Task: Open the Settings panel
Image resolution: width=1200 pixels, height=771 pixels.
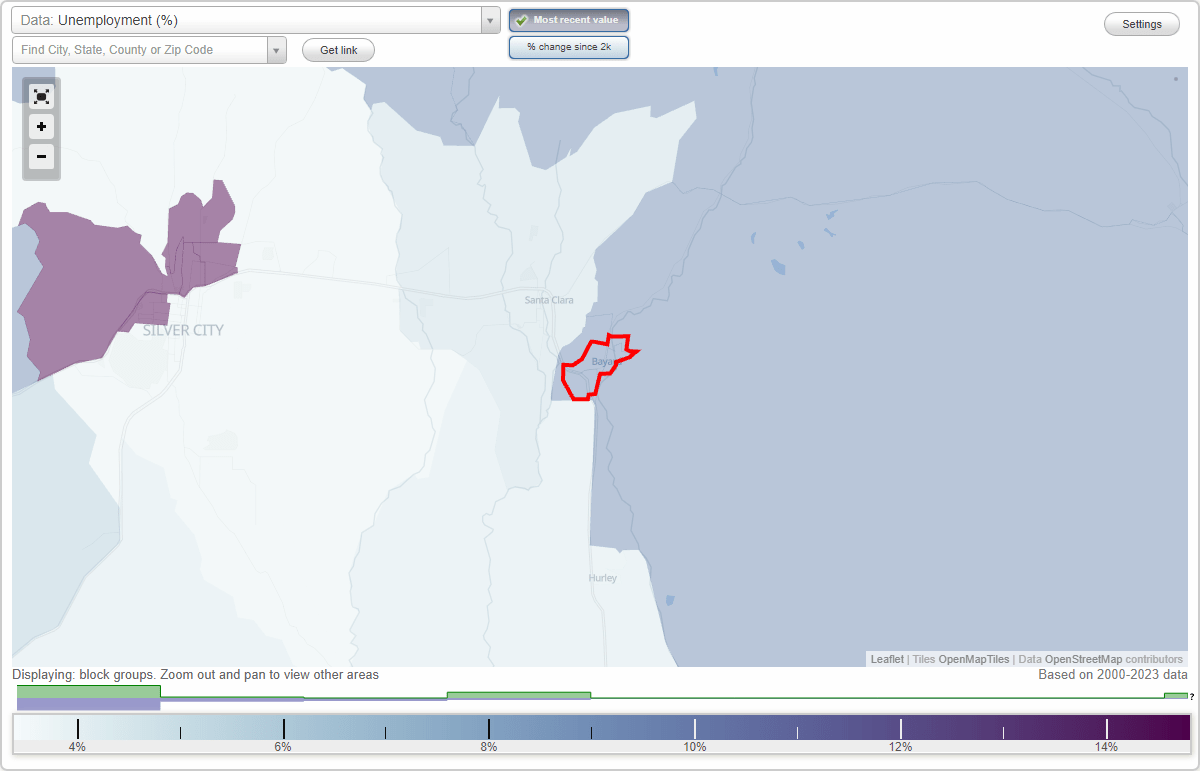Action: pos(1141,23)
